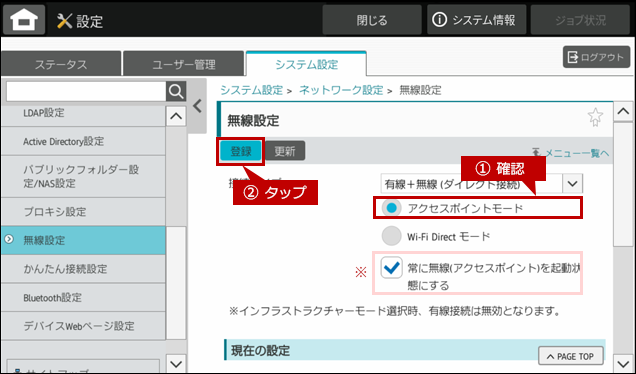636x374 pixels.
Task: Open かんたん接続設定 menu item
Action: tap(83, 269)
